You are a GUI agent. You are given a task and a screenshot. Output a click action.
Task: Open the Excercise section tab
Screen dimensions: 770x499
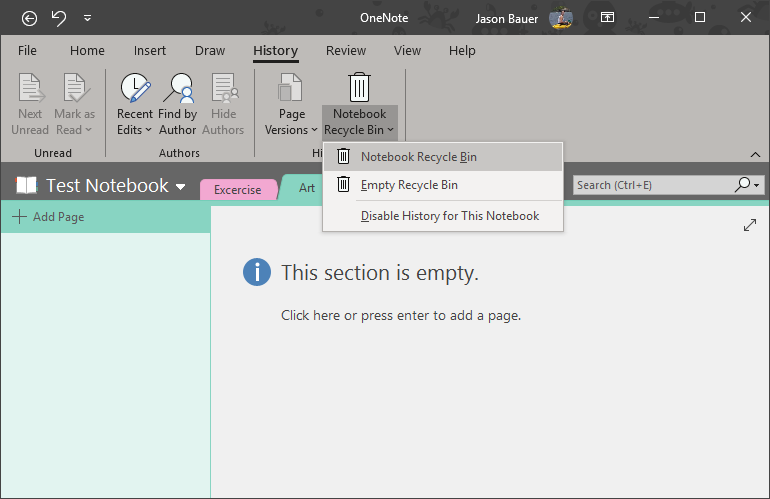[x=239, y=190]
